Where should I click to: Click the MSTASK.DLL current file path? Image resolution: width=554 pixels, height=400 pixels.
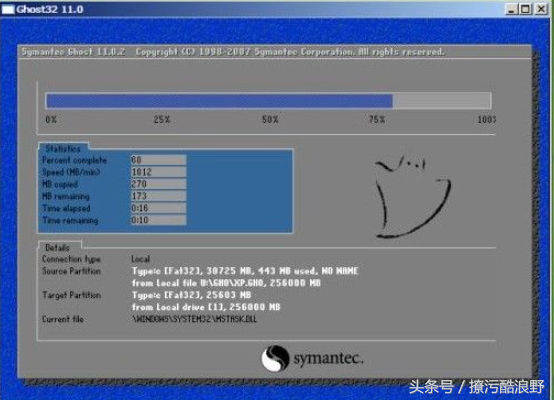coord(194,319)
